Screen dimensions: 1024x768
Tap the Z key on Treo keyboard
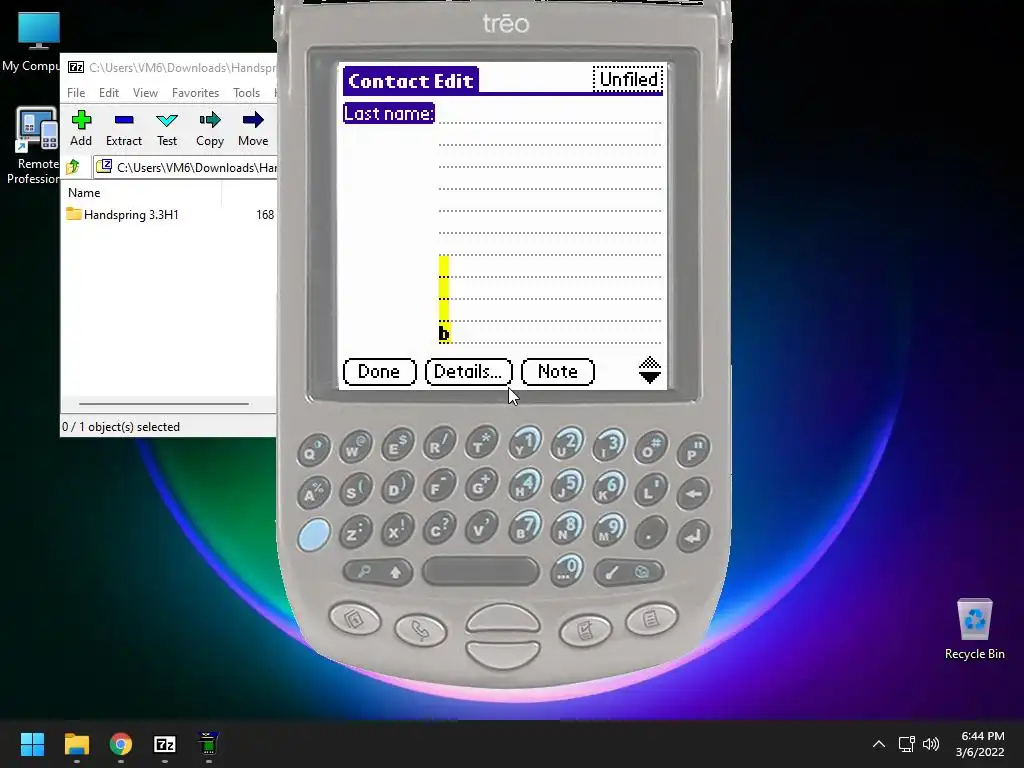click(355, 532)
